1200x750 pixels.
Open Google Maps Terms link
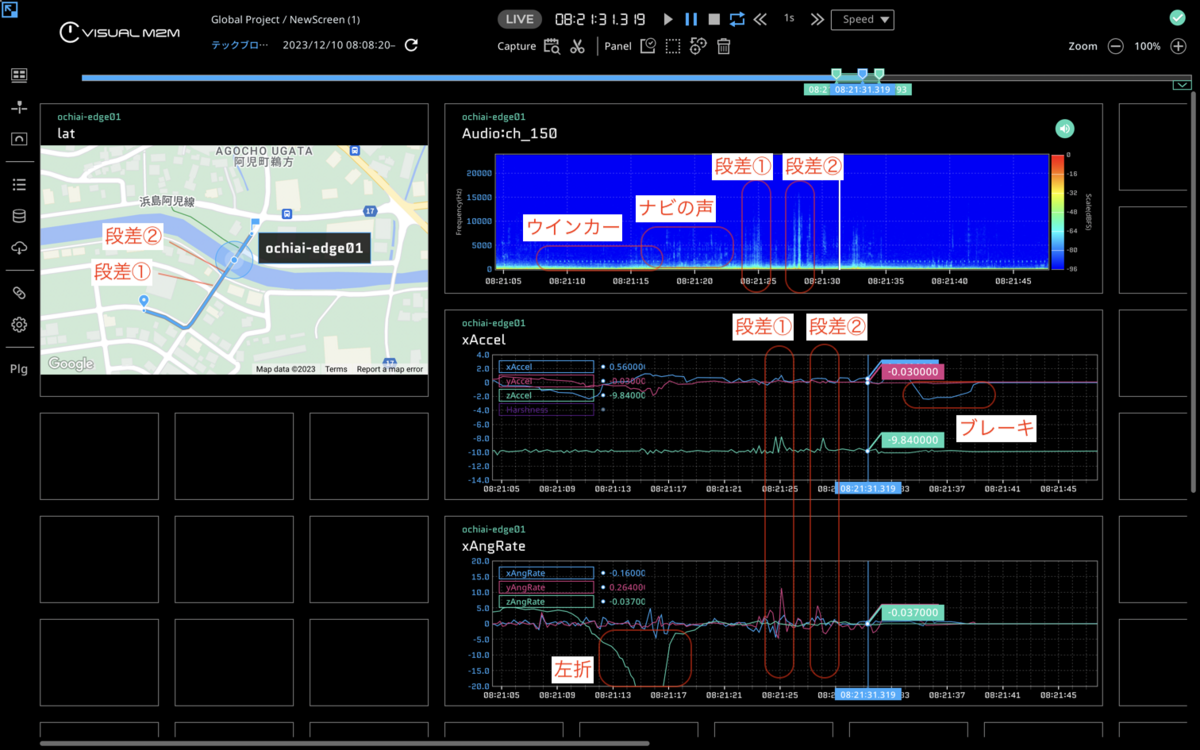[336, 369]
